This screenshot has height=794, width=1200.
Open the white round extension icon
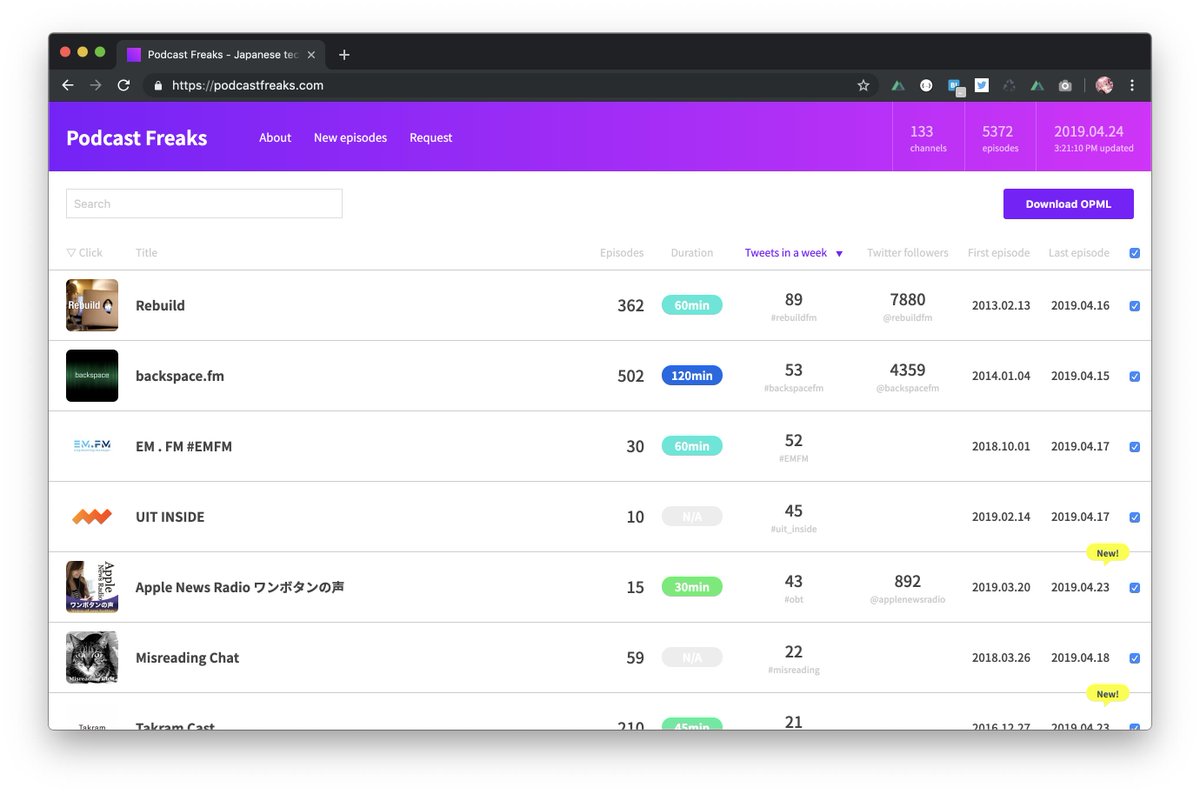(x=926, y=86)
